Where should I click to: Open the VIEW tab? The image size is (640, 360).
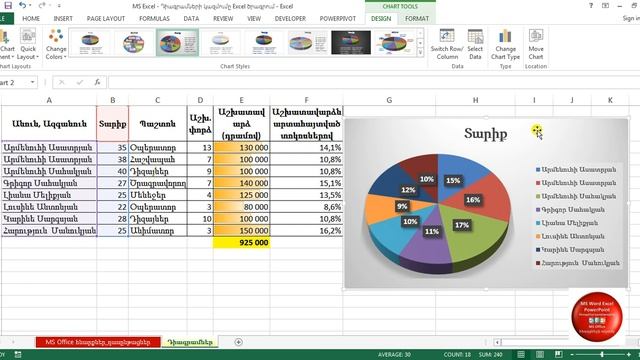(254, 19)
